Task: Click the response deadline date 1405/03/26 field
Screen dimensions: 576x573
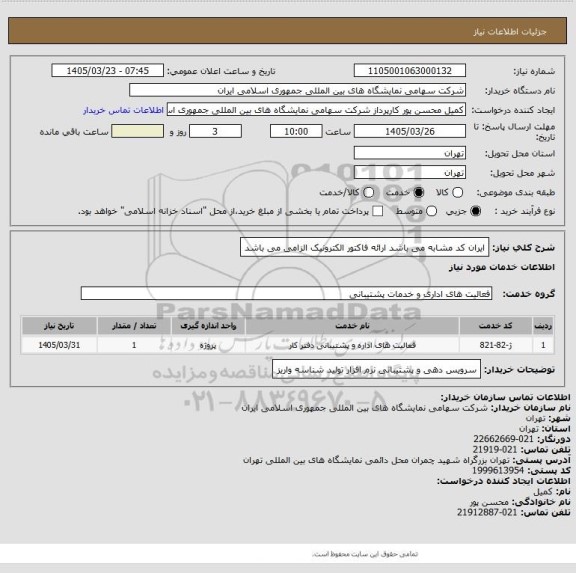Action: 410,131
